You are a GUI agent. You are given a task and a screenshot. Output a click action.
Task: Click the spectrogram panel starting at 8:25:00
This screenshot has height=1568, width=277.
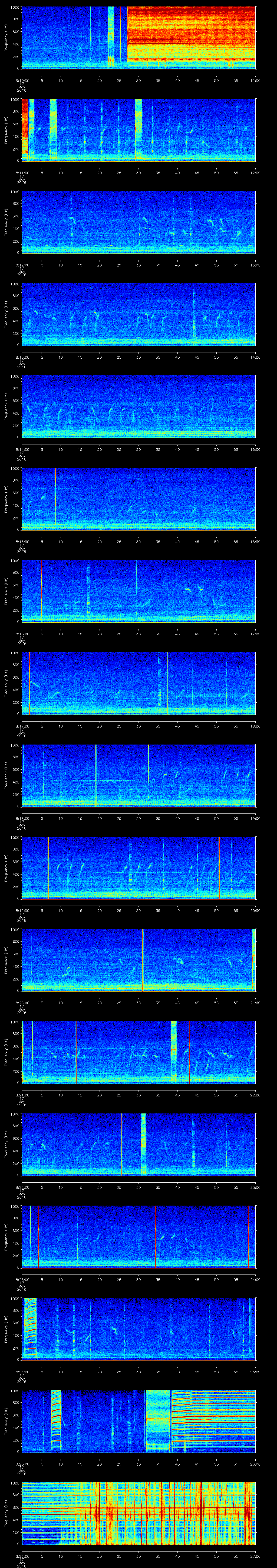coord(139,1421)
